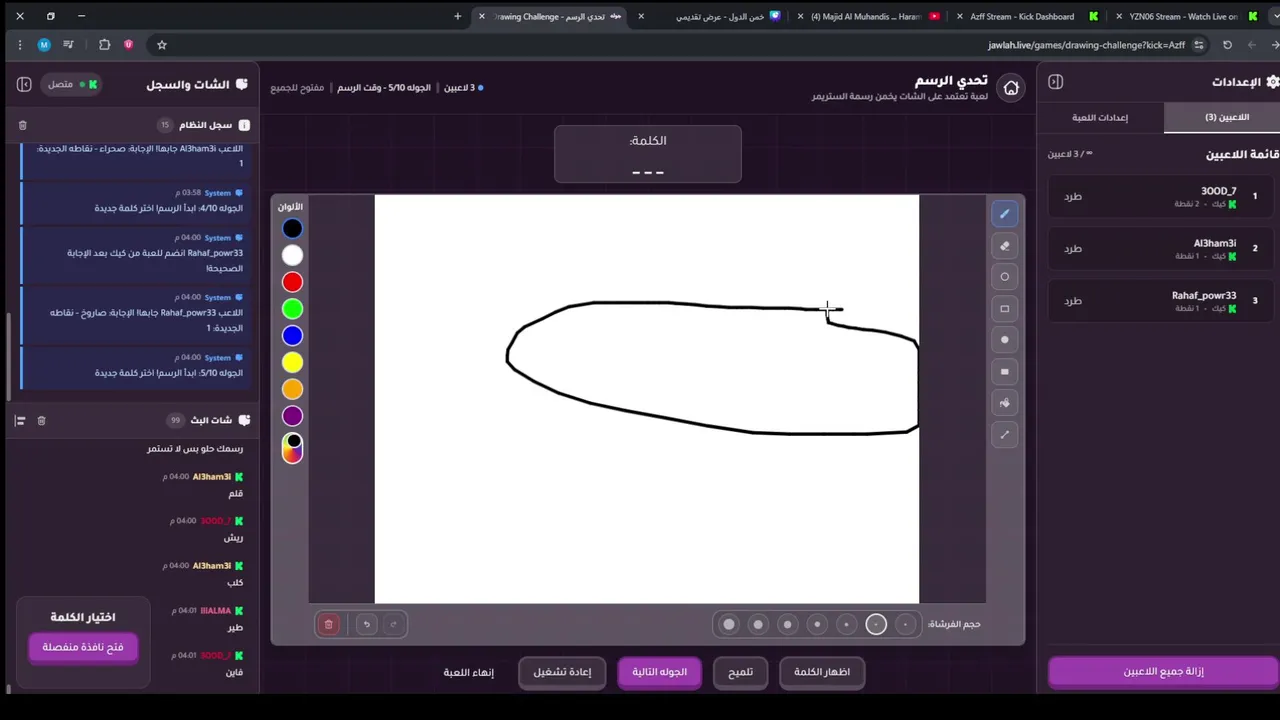Viewport: 1280px width, 720px height.
Task: Choose the sixth brush size dot
Action: (x=758, y=624)
